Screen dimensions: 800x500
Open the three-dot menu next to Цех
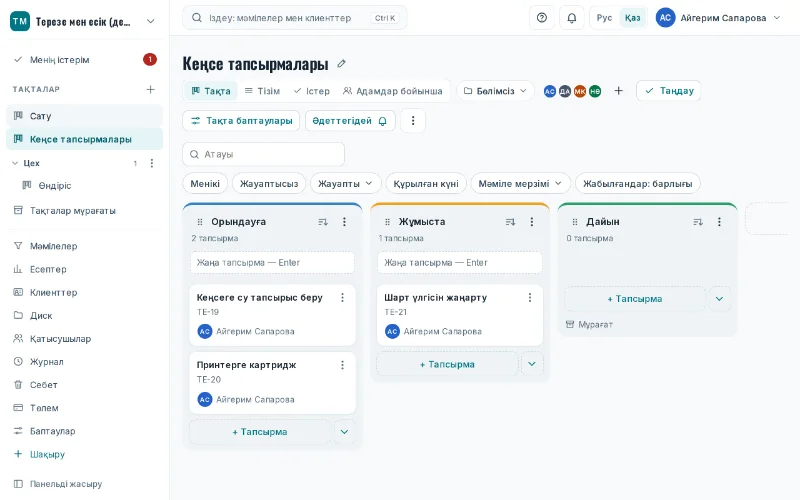click(152, 163)
